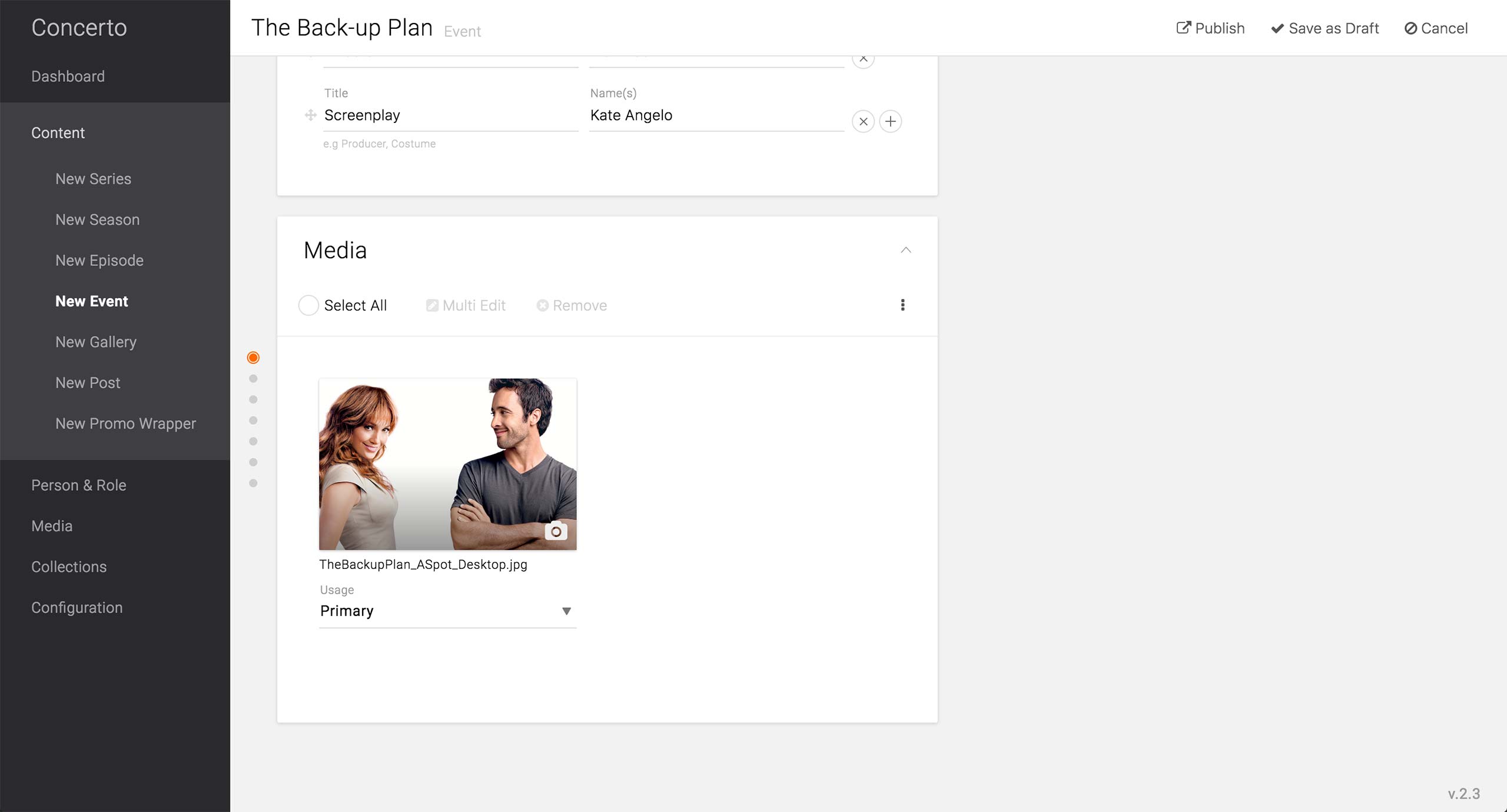
Task: Add a new credit row with plus
Action: pos(890,122)
